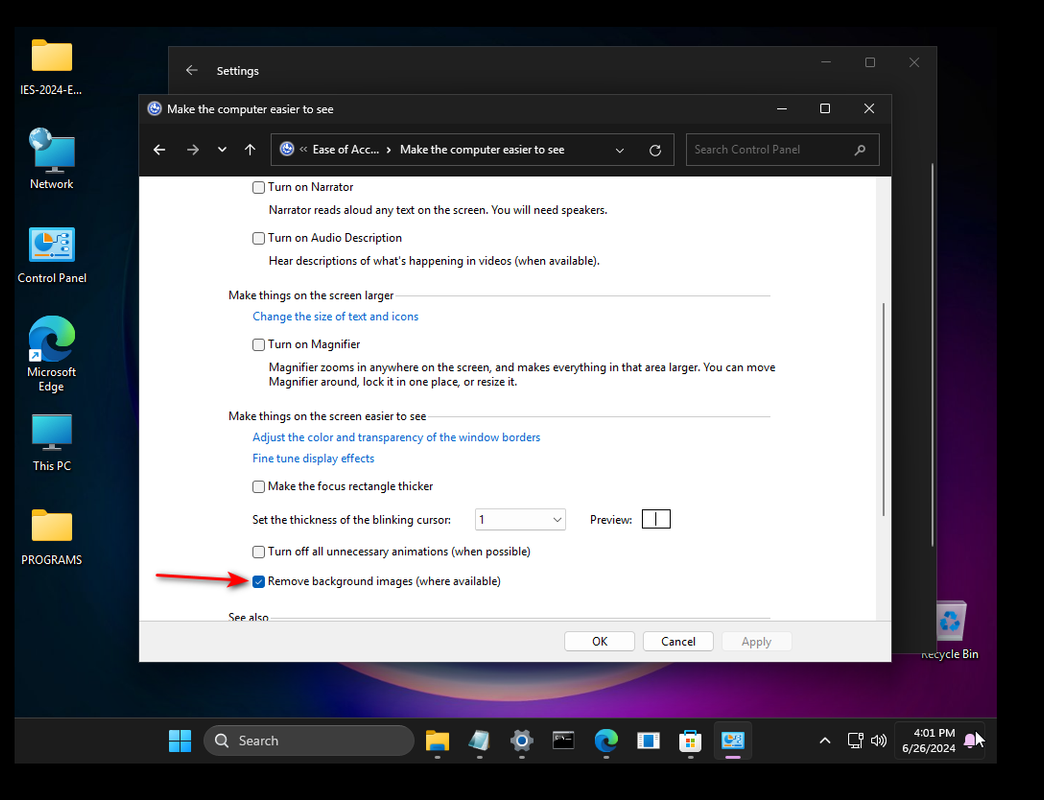Viewport: 1044px width, 800px height.
Task: Click the Cancel button
Action: coord(678,642)
